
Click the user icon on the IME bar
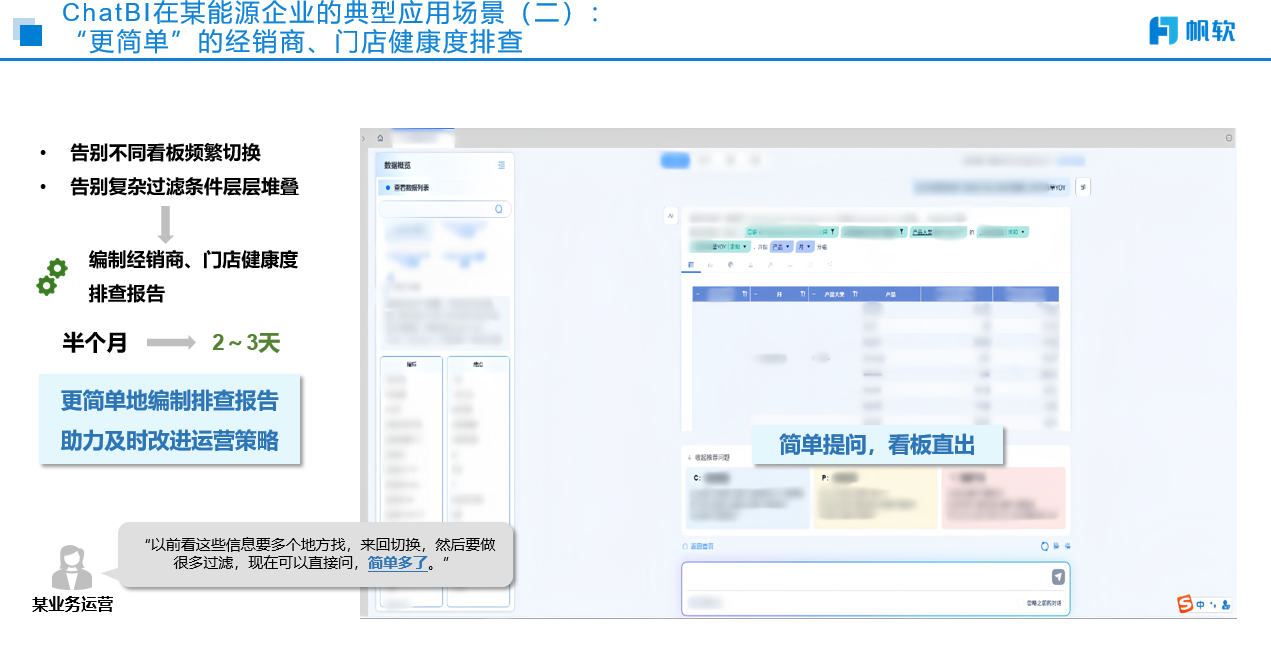tap(1226, 605)
